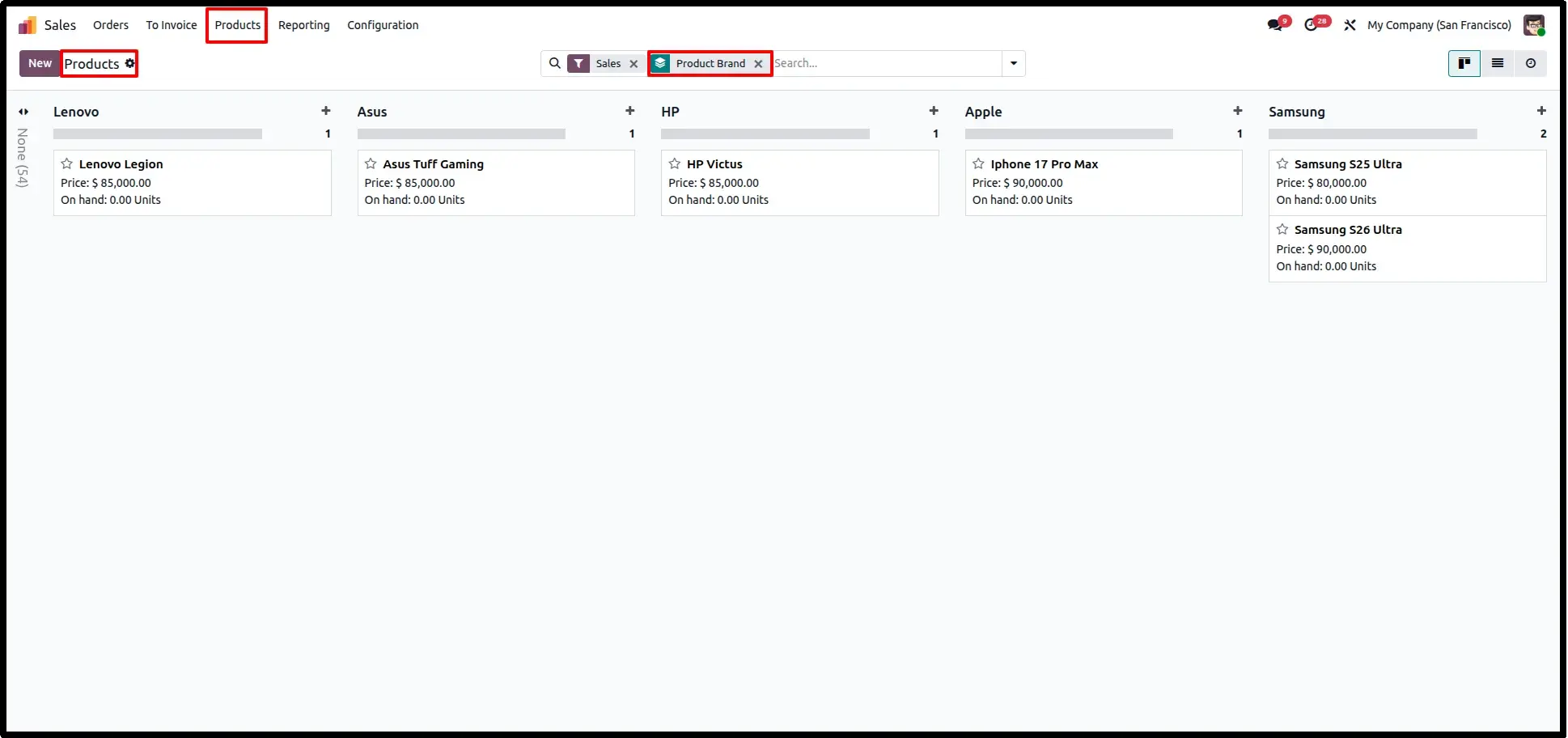Open the Orders menu
The image size is (1568, 738).
(x=111, y=25)
